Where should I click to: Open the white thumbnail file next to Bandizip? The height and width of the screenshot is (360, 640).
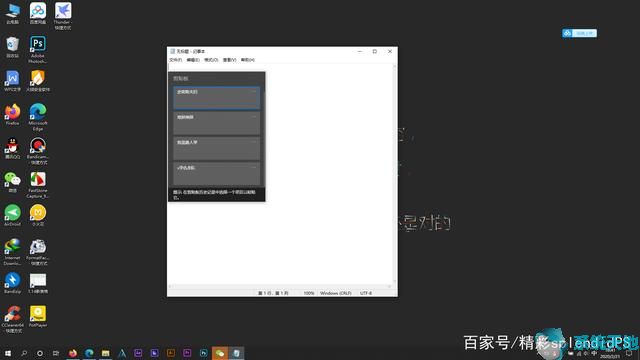pos(38,283)
